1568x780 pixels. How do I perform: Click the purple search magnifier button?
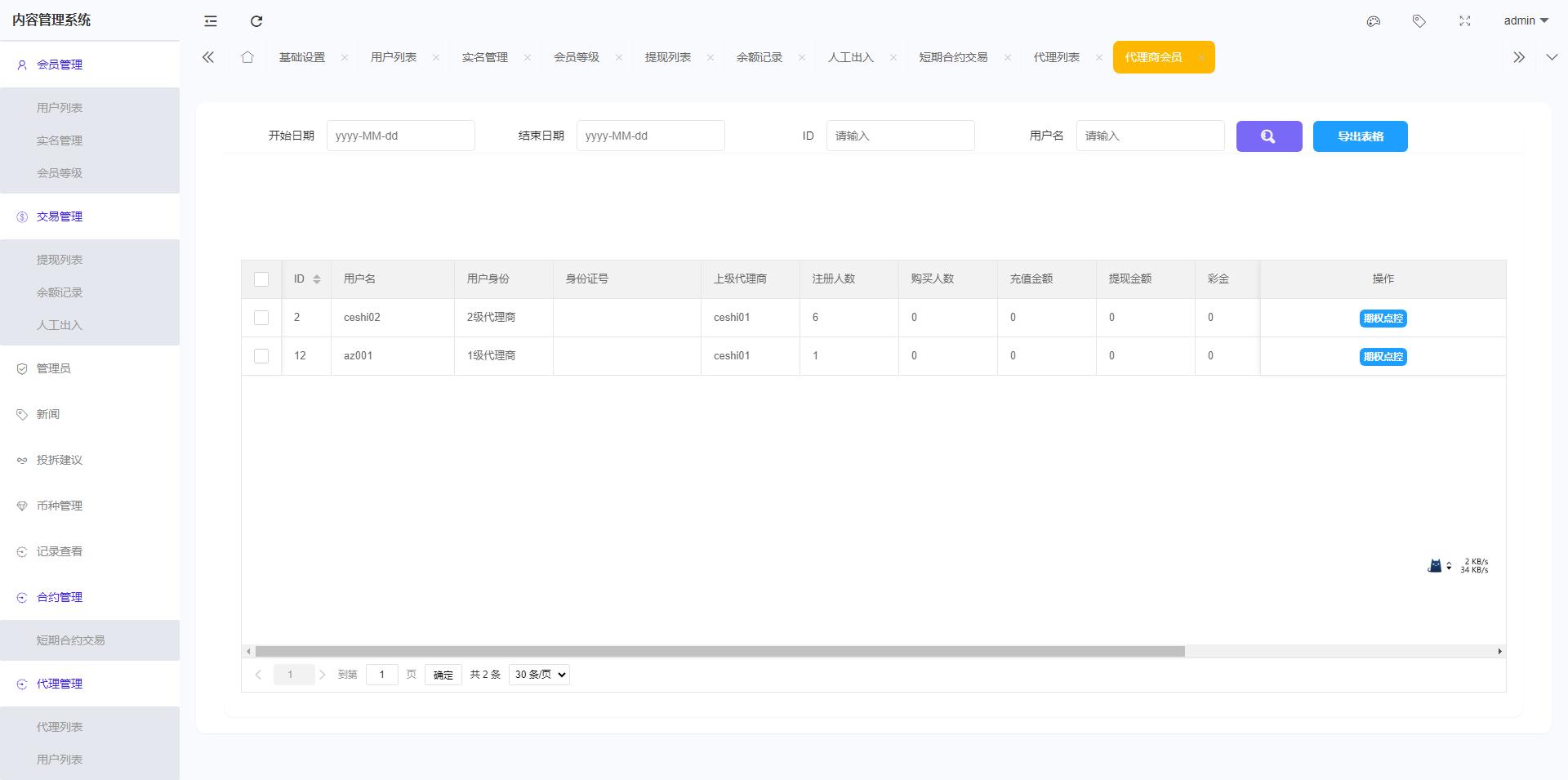tap(1268, 136)
